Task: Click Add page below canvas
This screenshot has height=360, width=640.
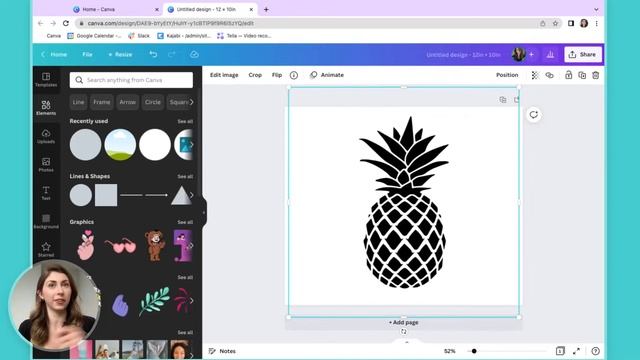Action: click(403, 322)
